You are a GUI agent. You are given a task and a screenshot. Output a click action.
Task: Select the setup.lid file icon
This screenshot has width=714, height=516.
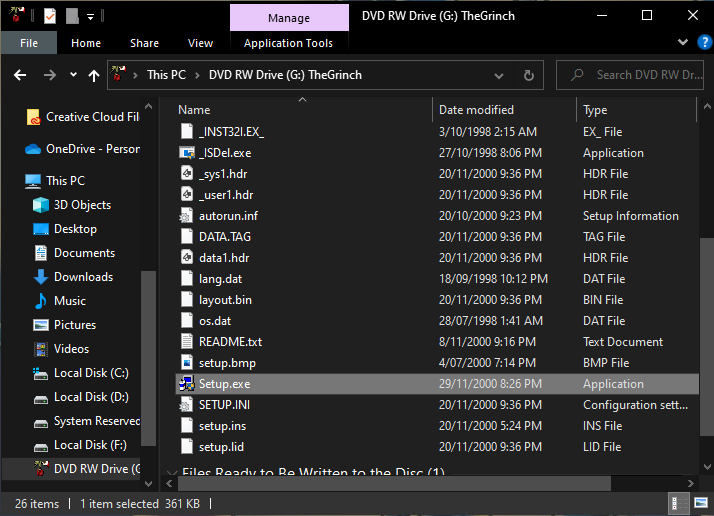point(187,446)
